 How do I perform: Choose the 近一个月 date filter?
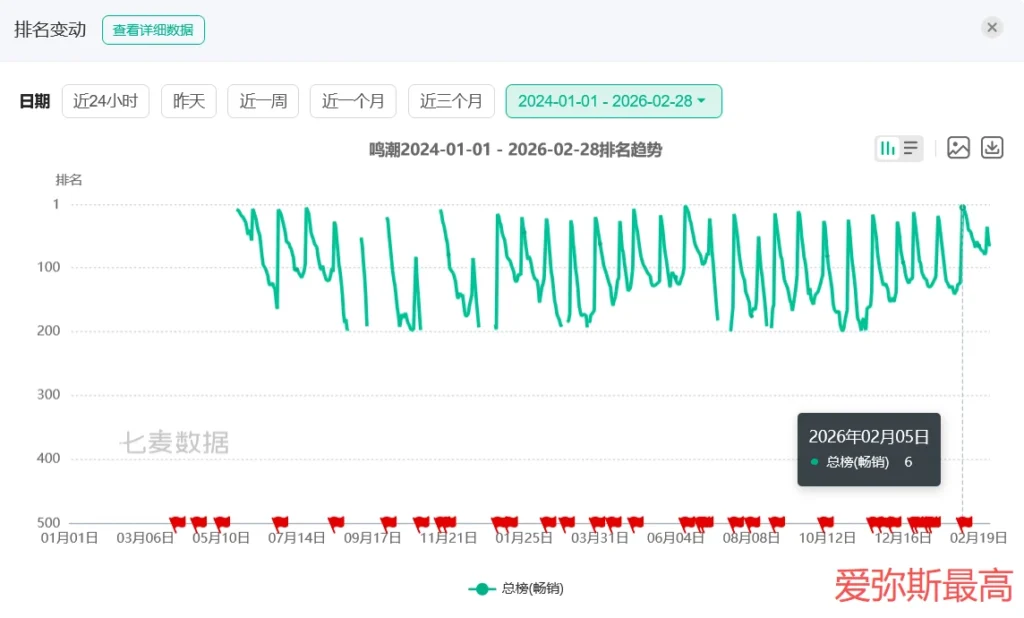pyautogui.click(x=353, y=101)
